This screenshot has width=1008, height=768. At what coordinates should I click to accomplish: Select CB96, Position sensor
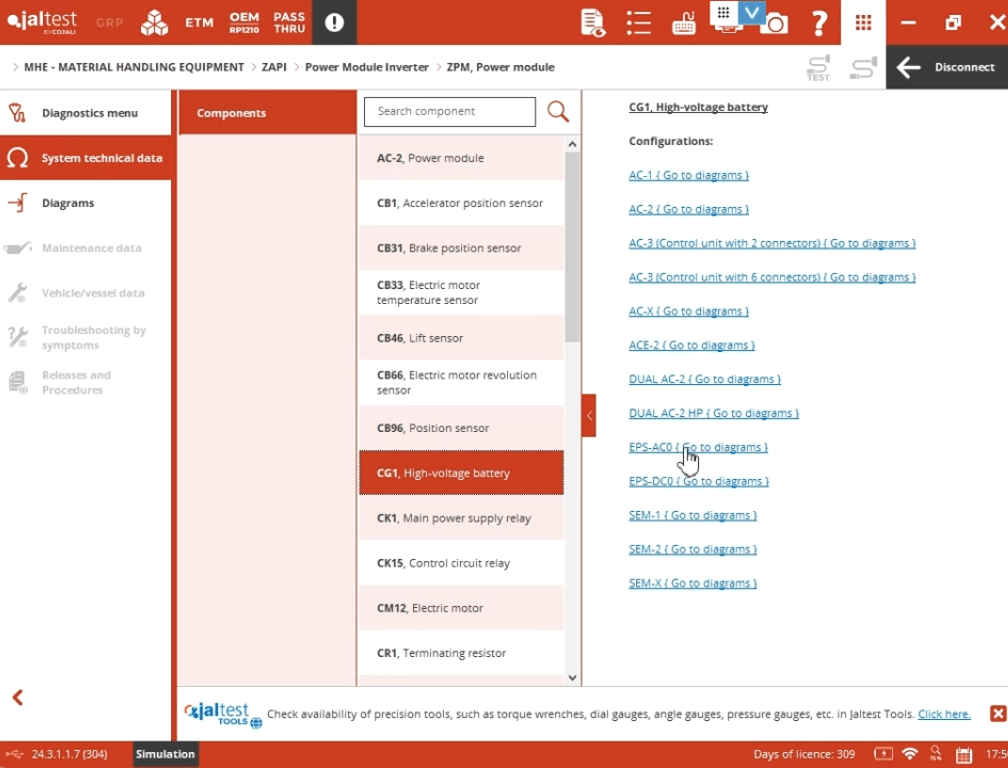pyautogui.click(x=461, y=428)
